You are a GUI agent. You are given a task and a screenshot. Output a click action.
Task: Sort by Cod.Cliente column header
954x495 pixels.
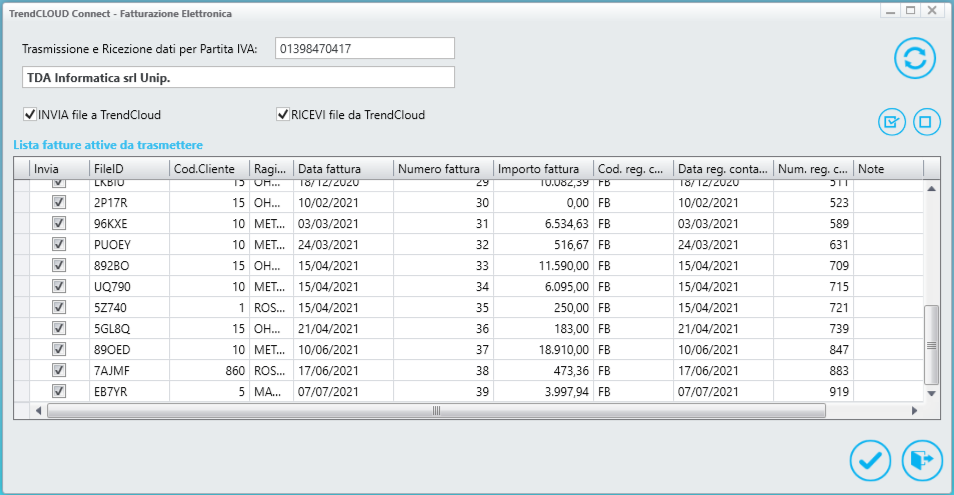pyautogui.click(x=209, y=168)
